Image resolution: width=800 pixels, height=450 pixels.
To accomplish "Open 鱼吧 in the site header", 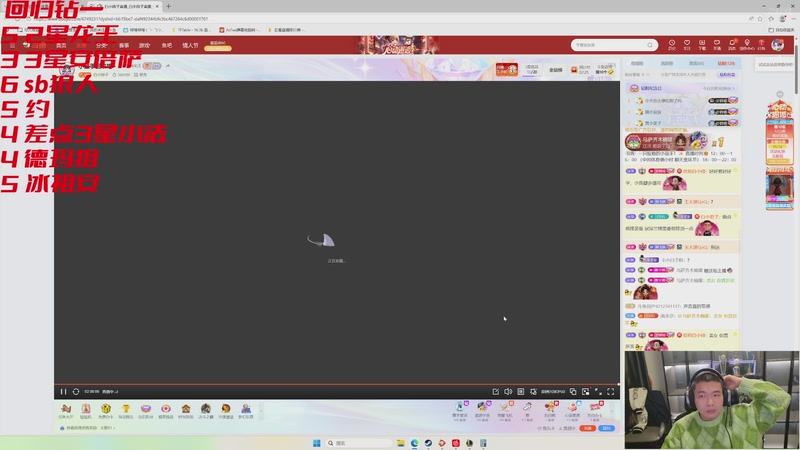I will [167, 45].
